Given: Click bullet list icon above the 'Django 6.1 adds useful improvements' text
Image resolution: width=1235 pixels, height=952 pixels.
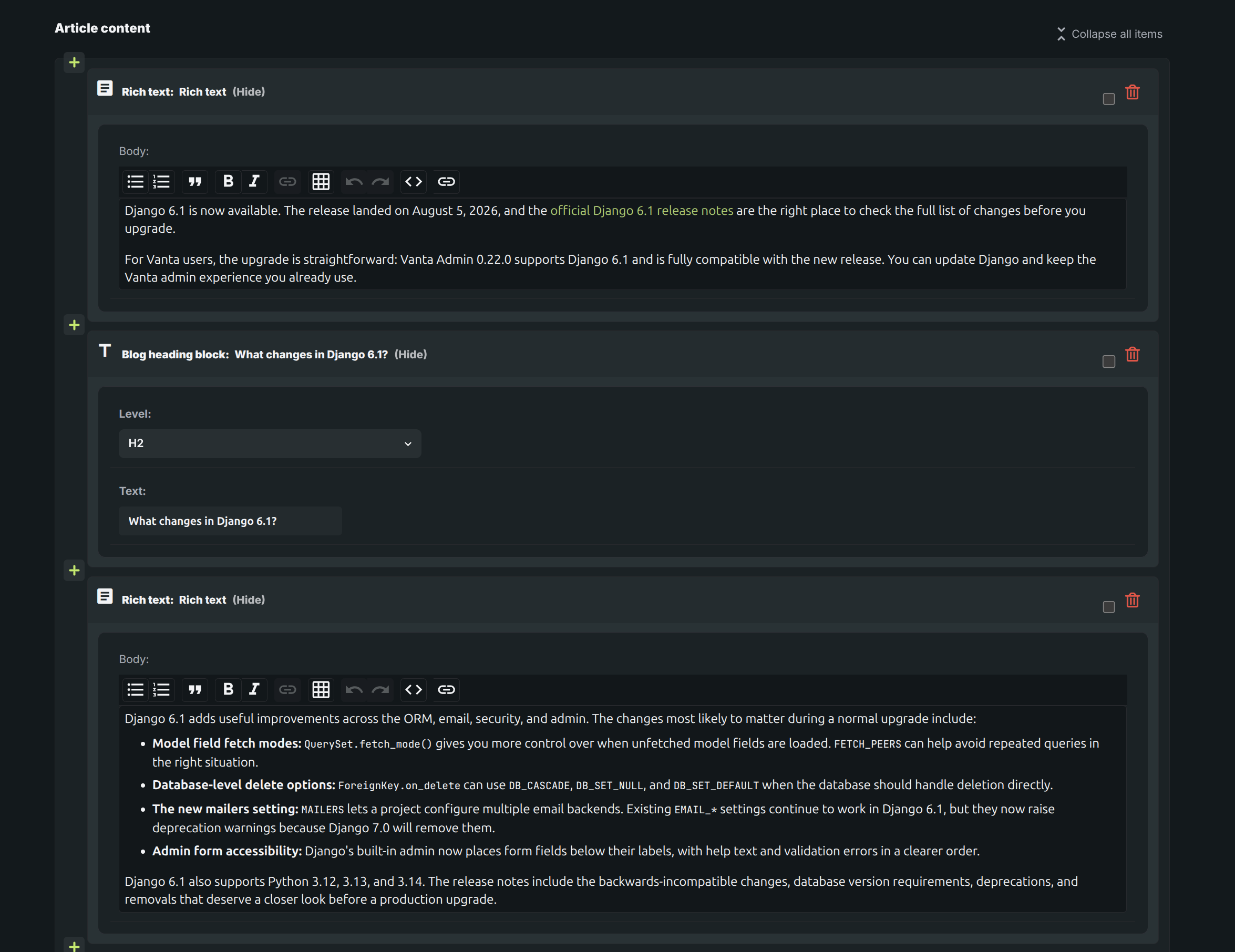Looking at the screenshot, I should 135,689.
